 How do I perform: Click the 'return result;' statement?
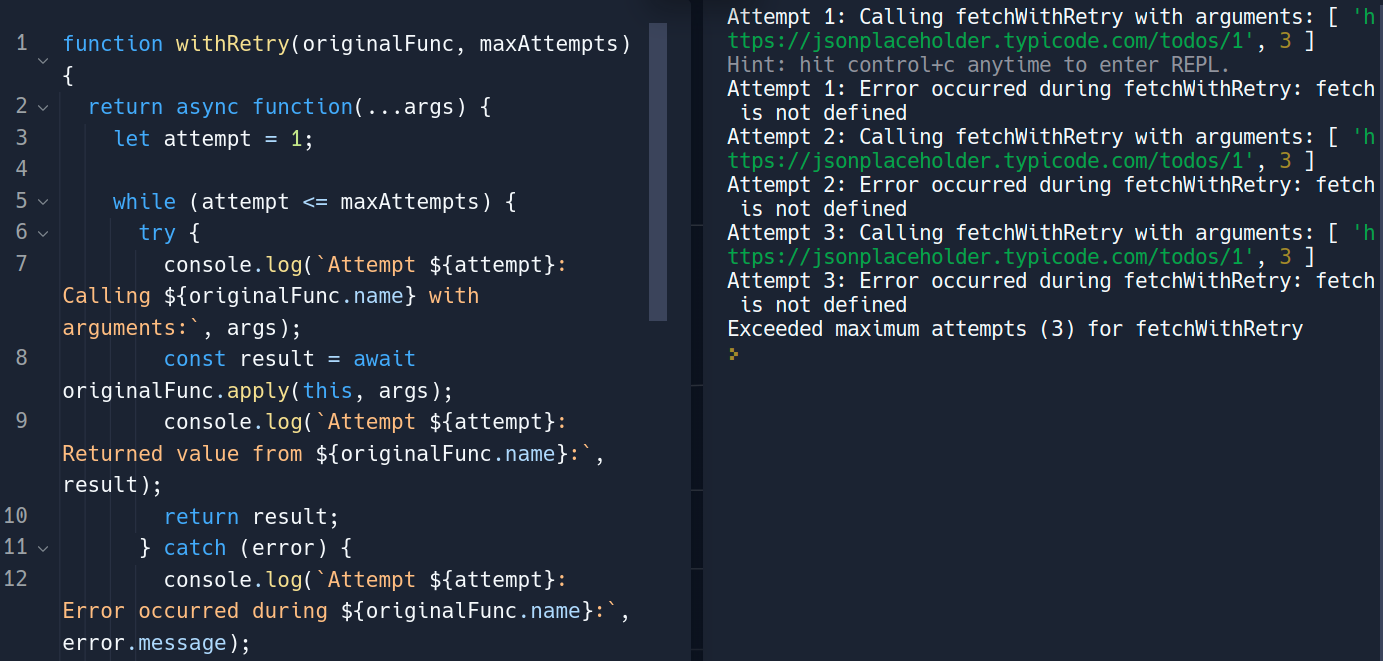tap(252, 517)
